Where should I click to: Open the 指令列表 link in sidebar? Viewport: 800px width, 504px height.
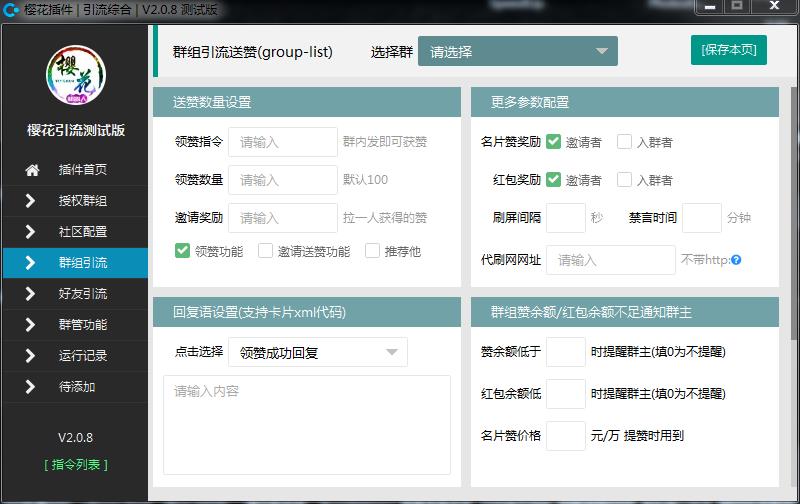(76, 465)
